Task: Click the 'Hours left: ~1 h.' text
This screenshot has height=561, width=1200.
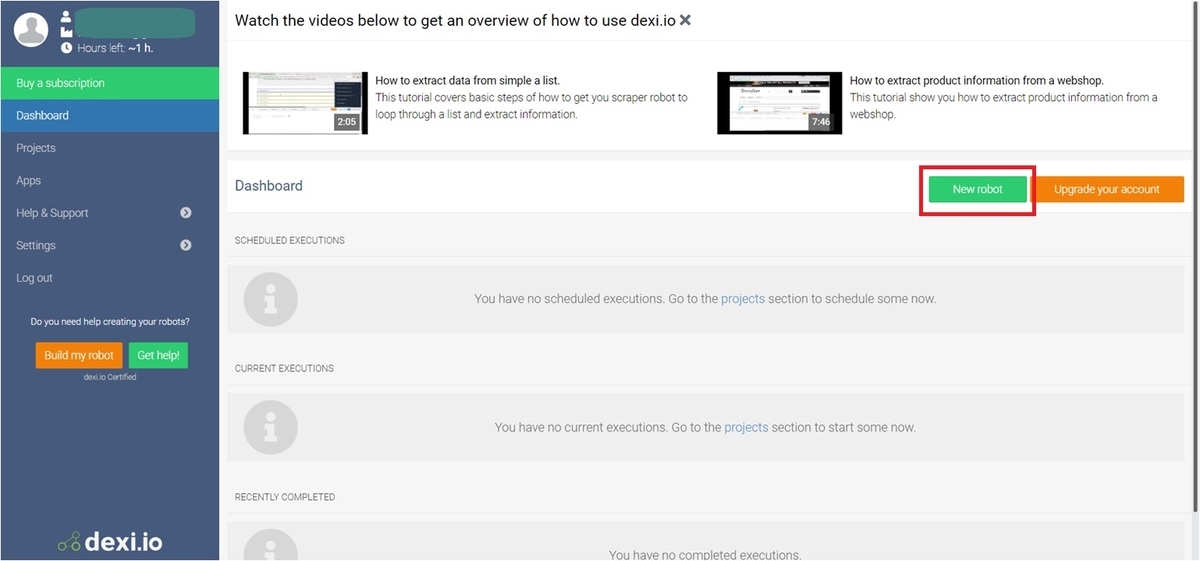Action: pyautogui.click(x=114, y=47)
